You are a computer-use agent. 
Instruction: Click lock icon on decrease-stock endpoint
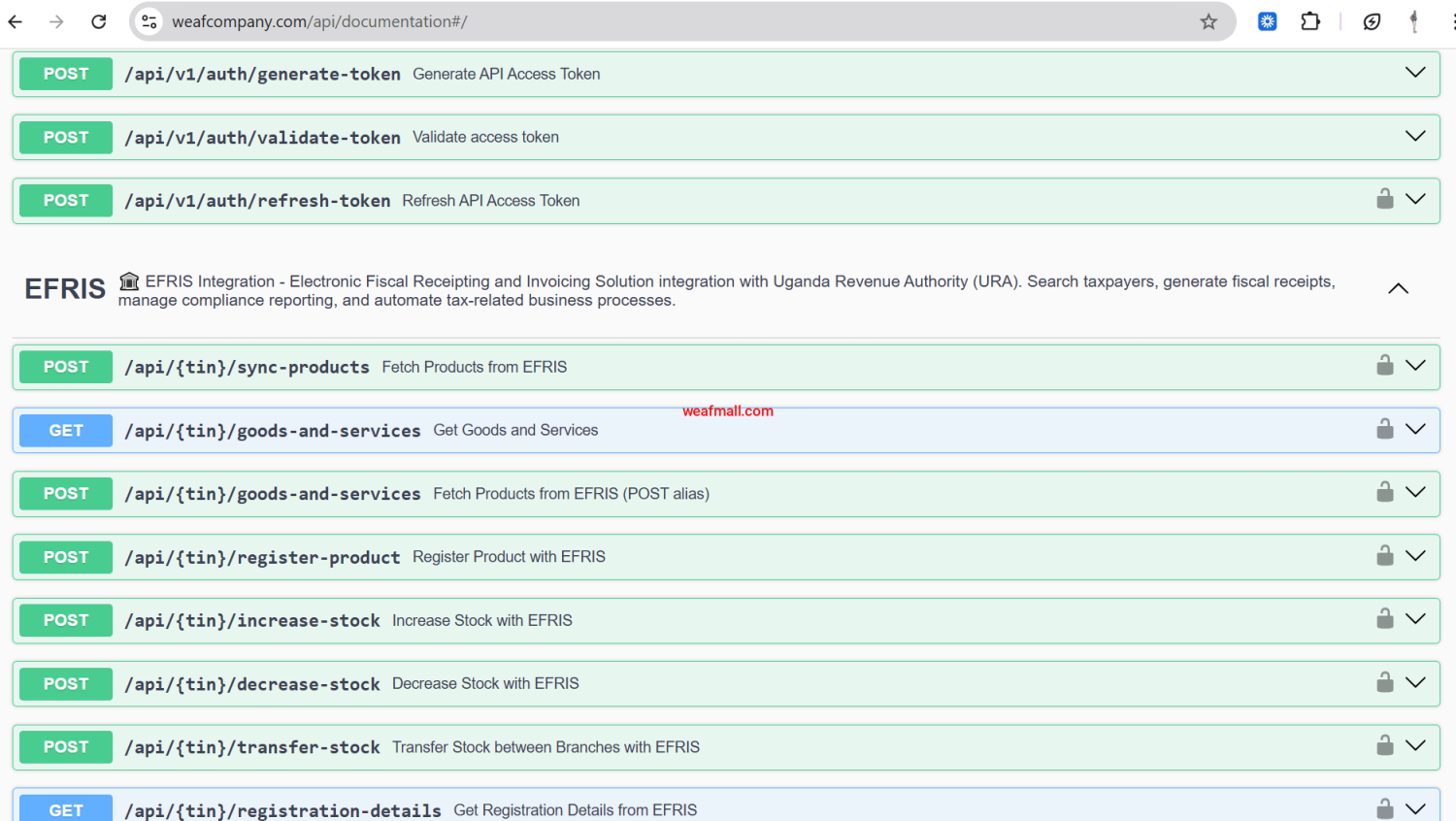1385,682
